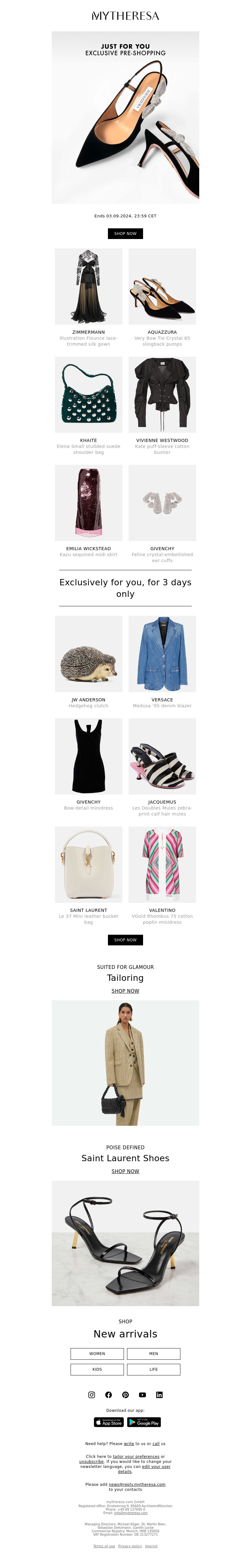Screen dimensions: 251x1568
Task: Select the KIDS new arrivals button
Action: pos(98,1369)
